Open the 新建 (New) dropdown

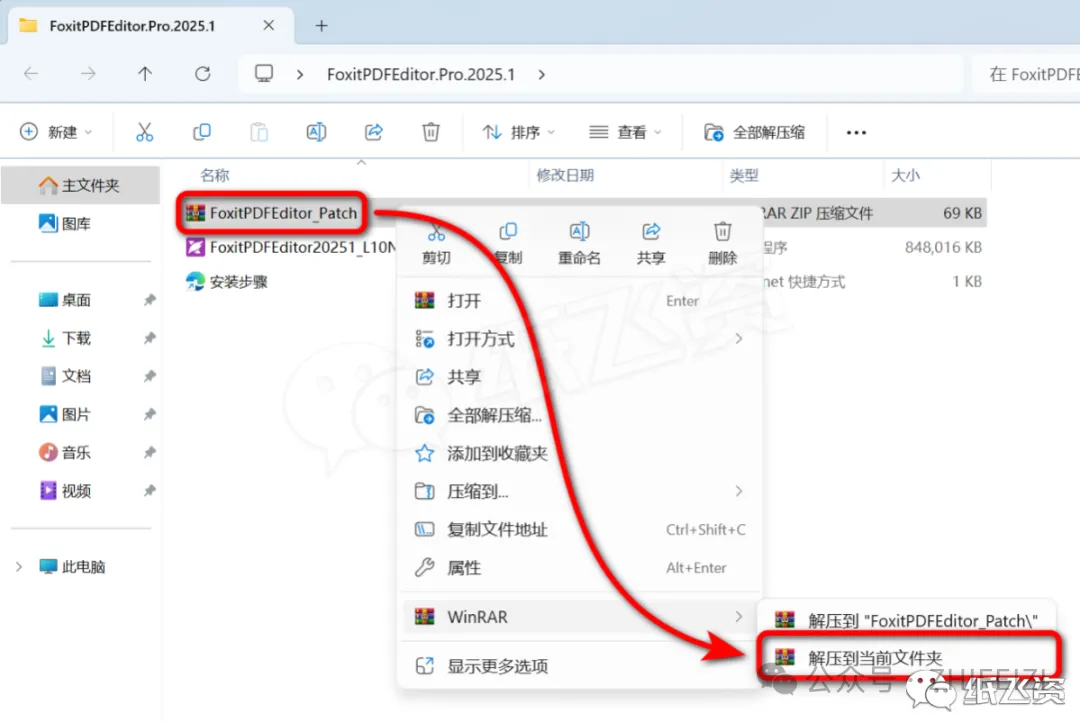coord(56,132)
